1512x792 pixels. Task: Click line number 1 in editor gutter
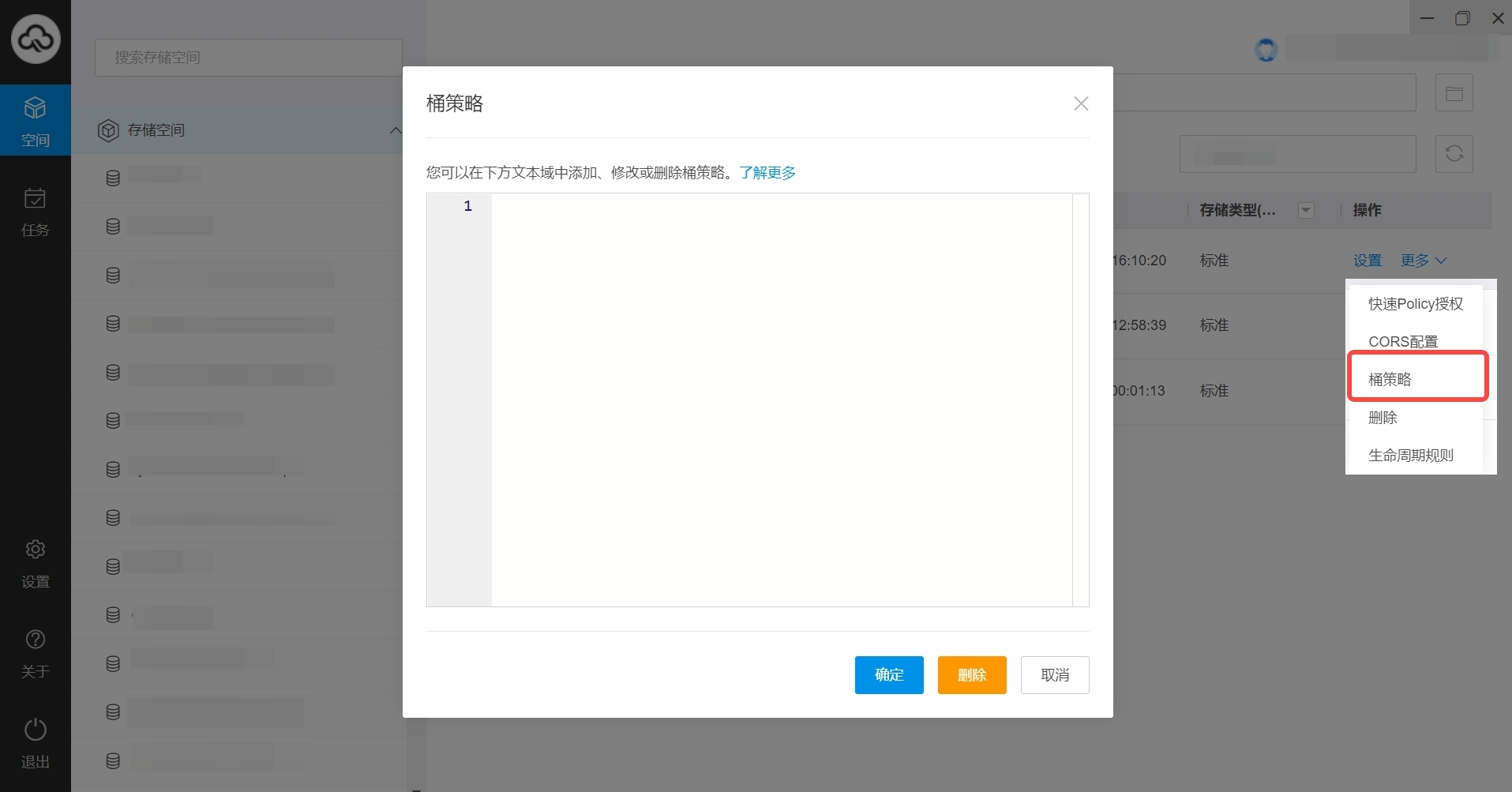[x=467, y=206]
